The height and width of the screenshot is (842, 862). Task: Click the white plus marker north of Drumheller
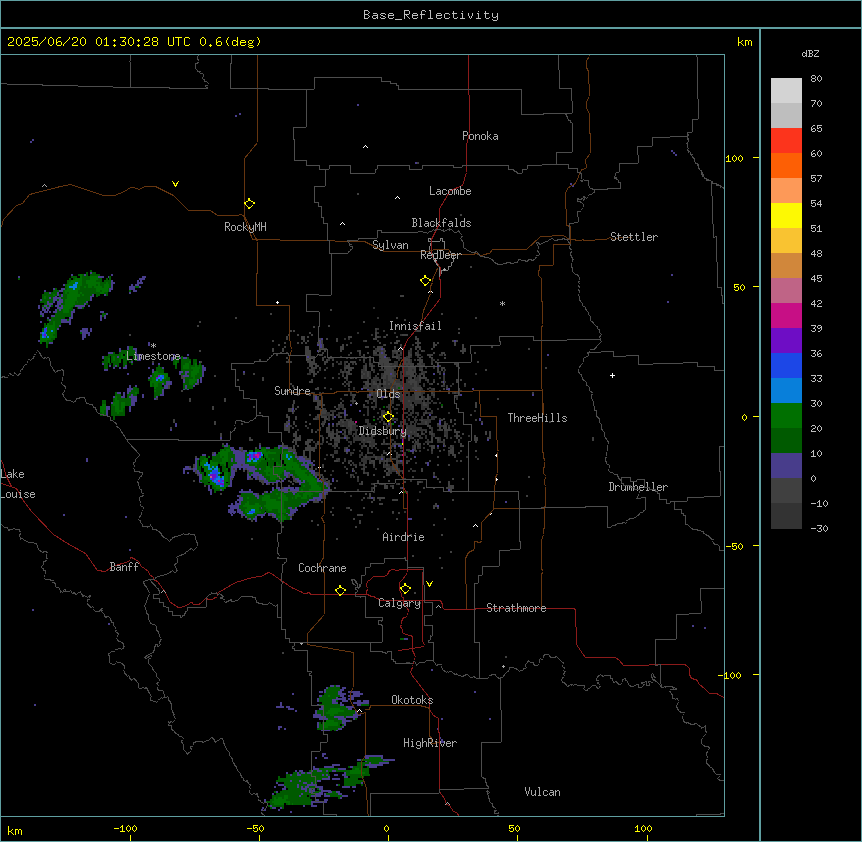pyautogui.click(x=612, y=375)
